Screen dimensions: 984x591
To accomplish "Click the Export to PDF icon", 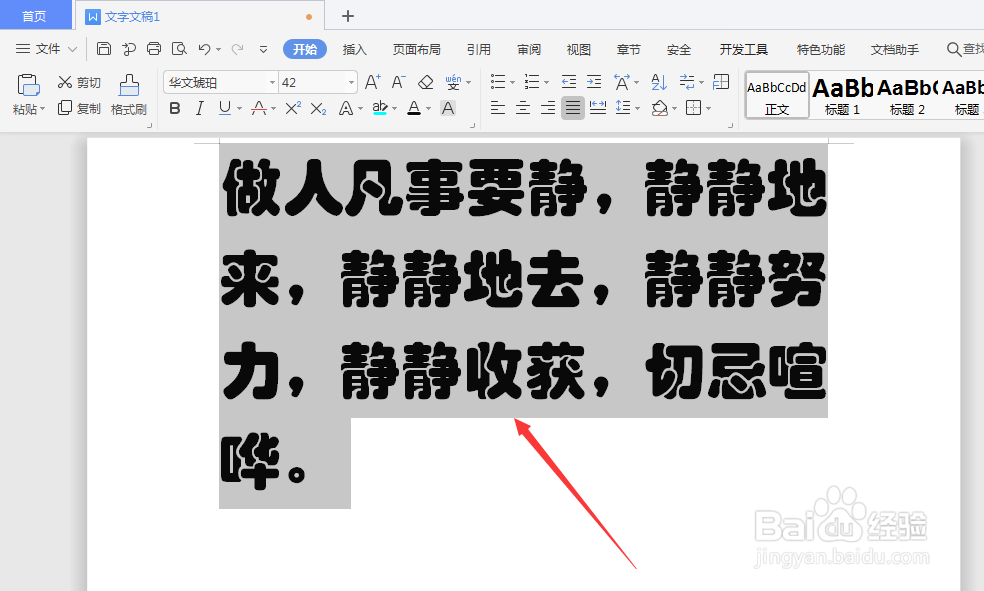I will [129, 49].
